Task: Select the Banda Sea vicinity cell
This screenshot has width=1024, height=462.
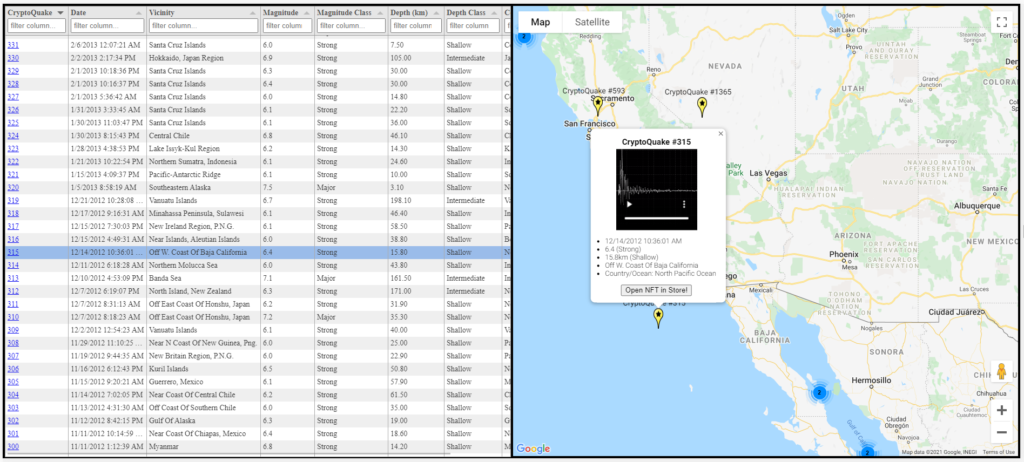Action: pyautogui.click(x=203, y=278)
